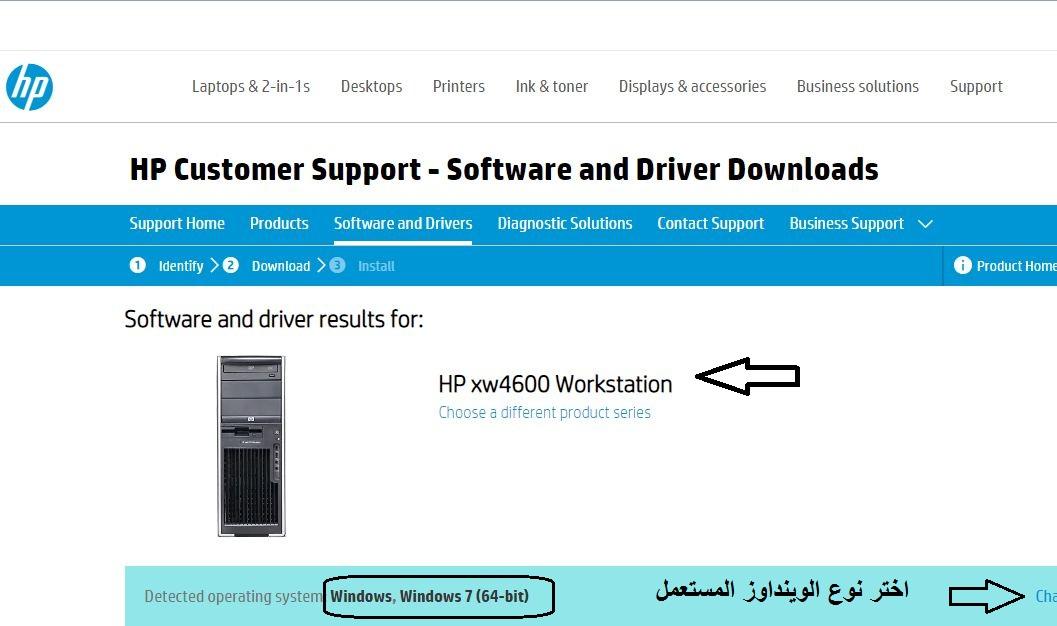This screenshot has width=1057, height=626.
Task: Click the Install step link
Action: click(376, 266)
